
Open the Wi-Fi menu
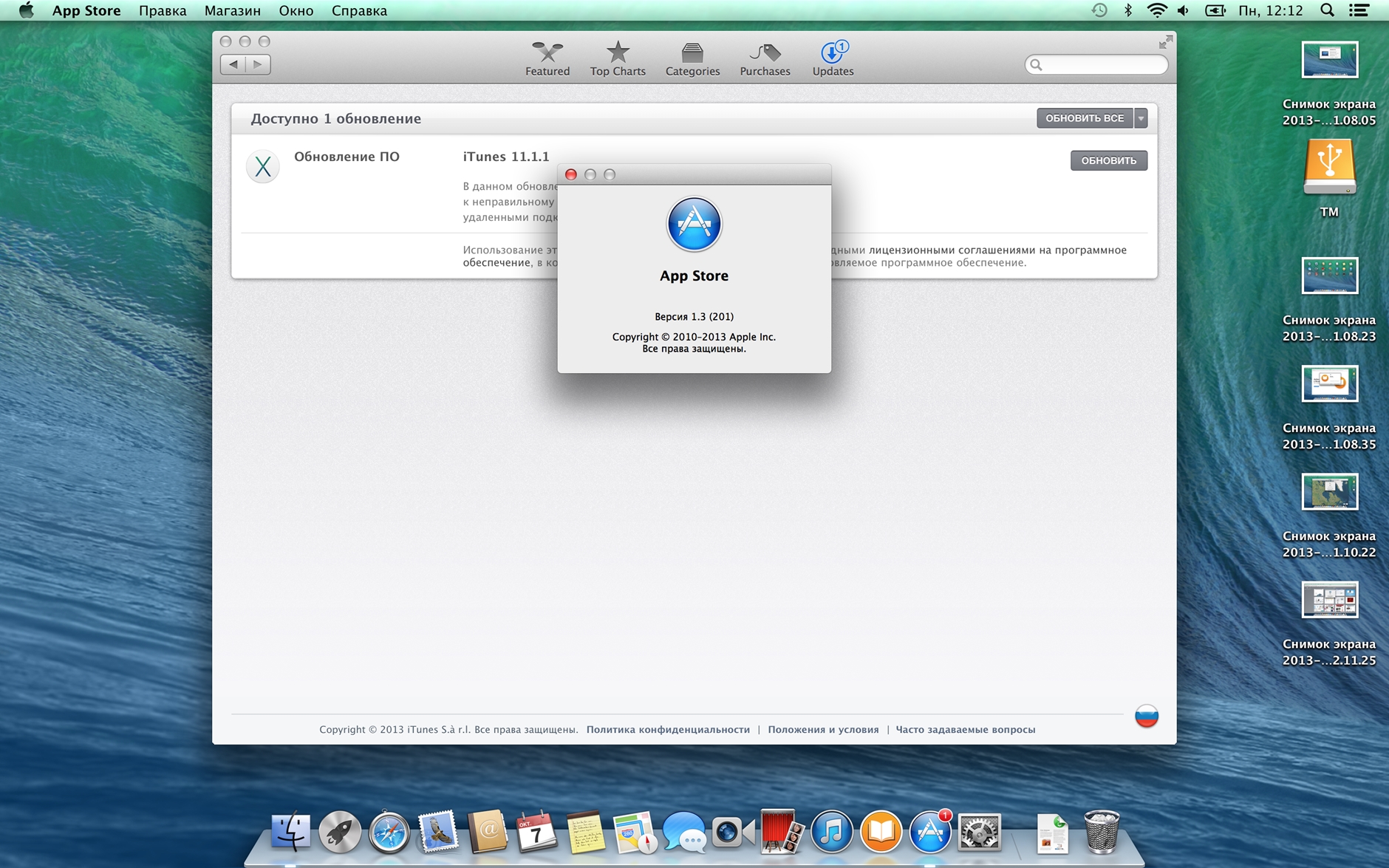point(1156,10)
